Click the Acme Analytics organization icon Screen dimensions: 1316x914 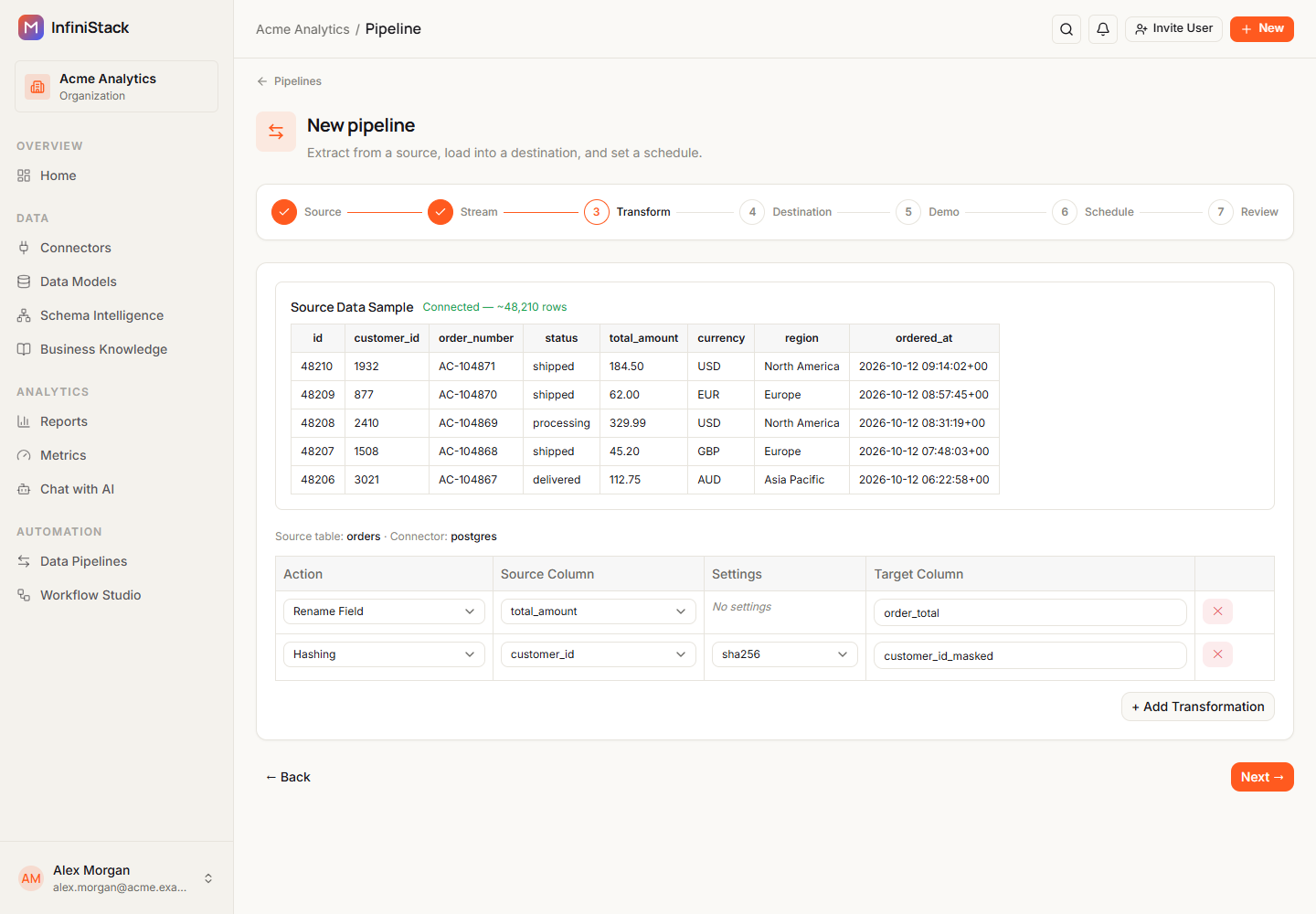point(37,87)
